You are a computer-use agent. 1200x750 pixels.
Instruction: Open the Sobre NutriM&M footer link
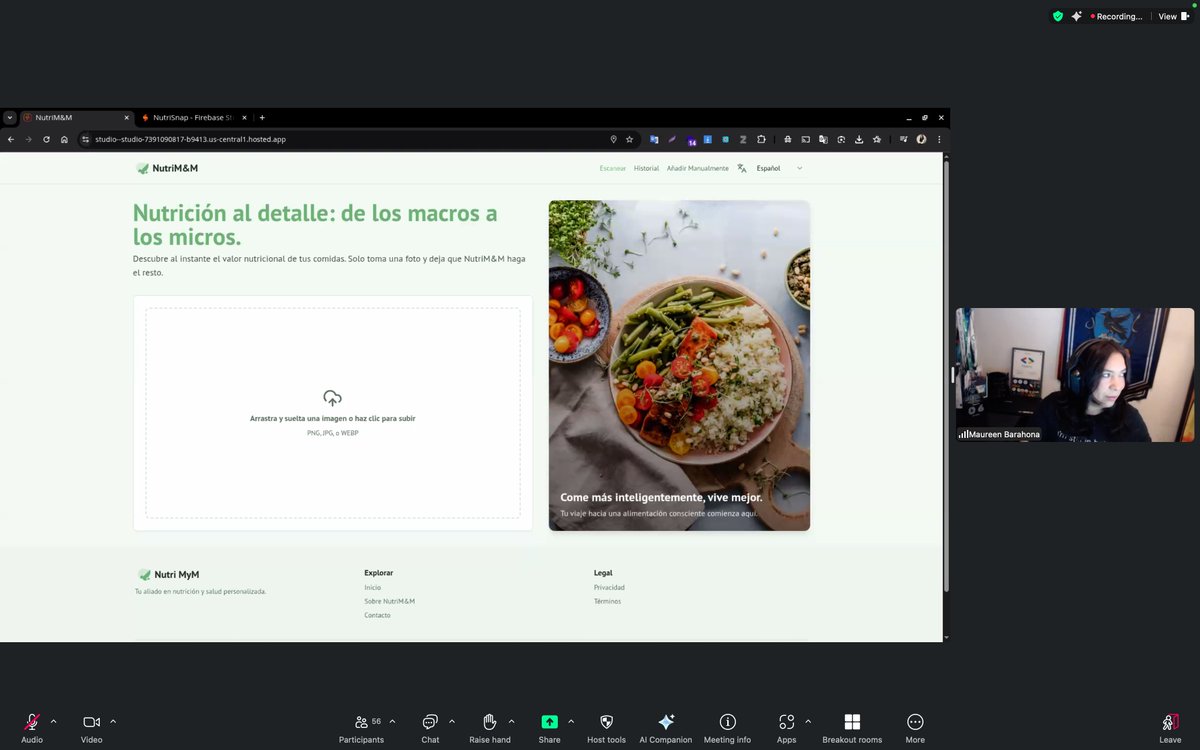coord(389,602)
